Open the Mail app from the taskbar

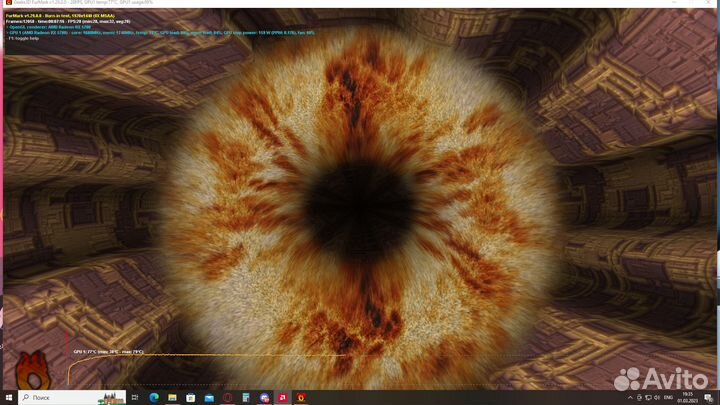pyautogui.click(x=209, y=398)
